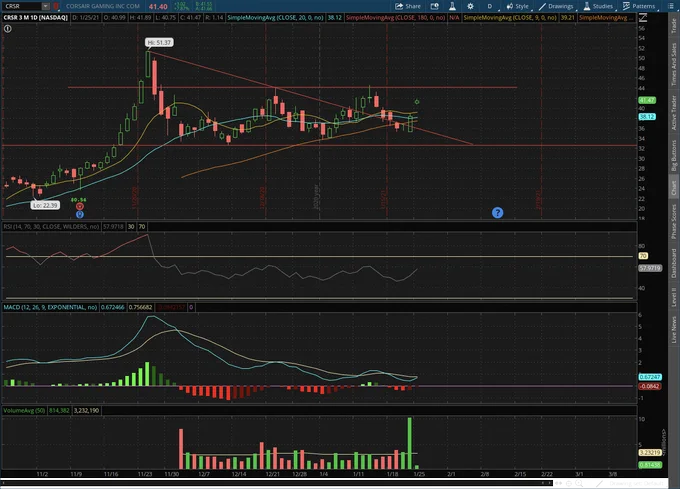
Task: Click the CRSR symbol input field
Action: coord(23,6)
